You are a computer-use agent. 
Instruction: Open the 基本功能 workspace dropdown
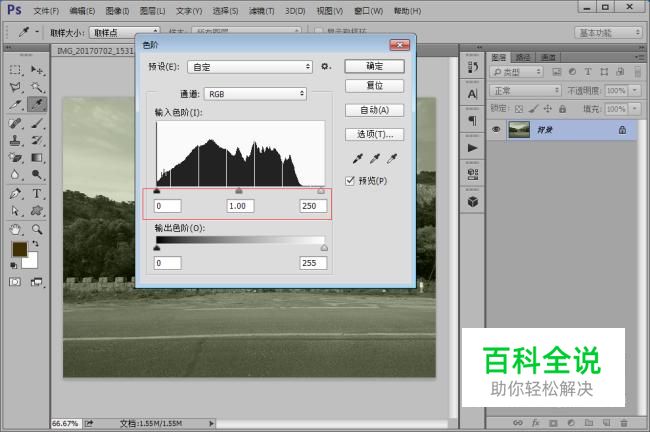608,32
